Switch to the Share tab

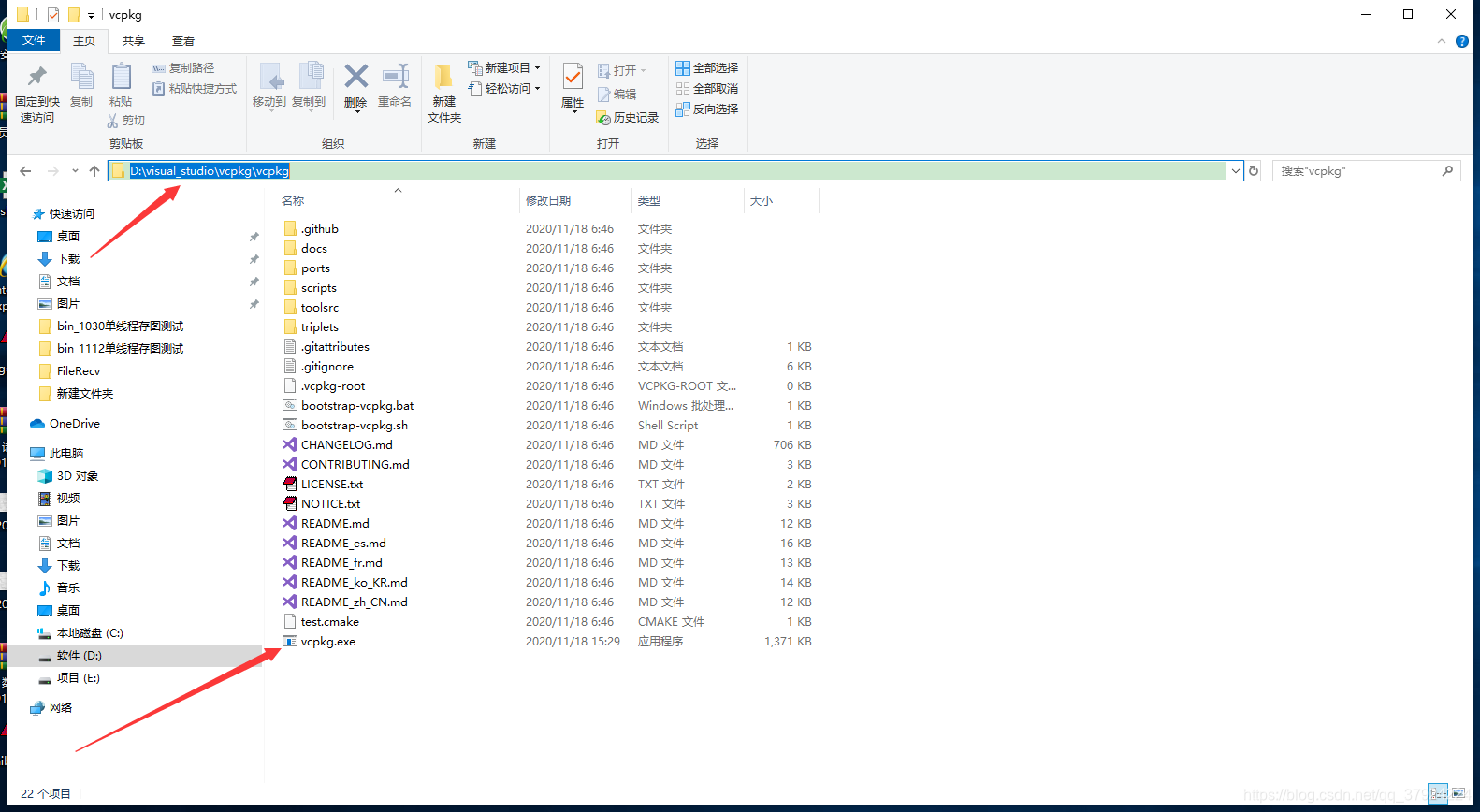tap(134, 40)
